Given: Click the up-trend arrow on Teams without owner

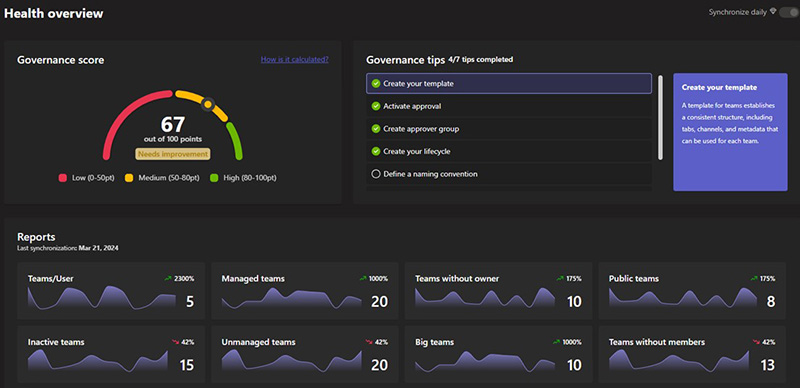Looking at the screenshot, I should click(x=560, y=279).
